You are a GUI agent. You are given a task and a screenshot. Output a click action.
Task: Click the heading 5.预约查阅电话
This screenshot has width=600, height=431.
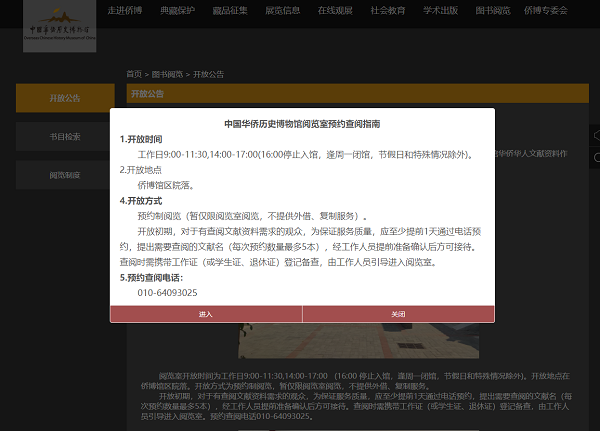pyautogui.click(x=152, y=278)
